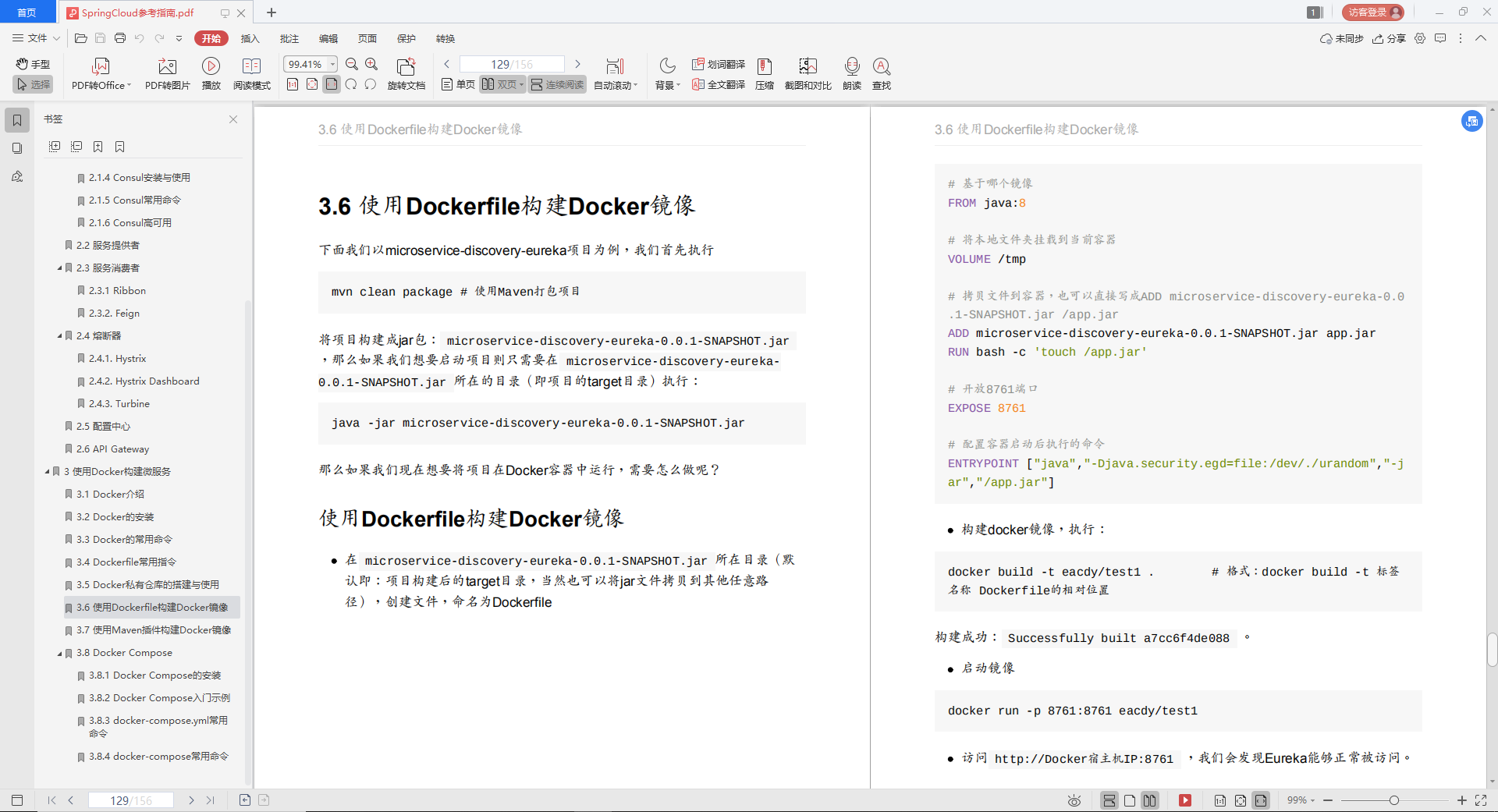Click 访客登录 guest login button
The width and height of the screenshot is (1498, 812).
1372,12
